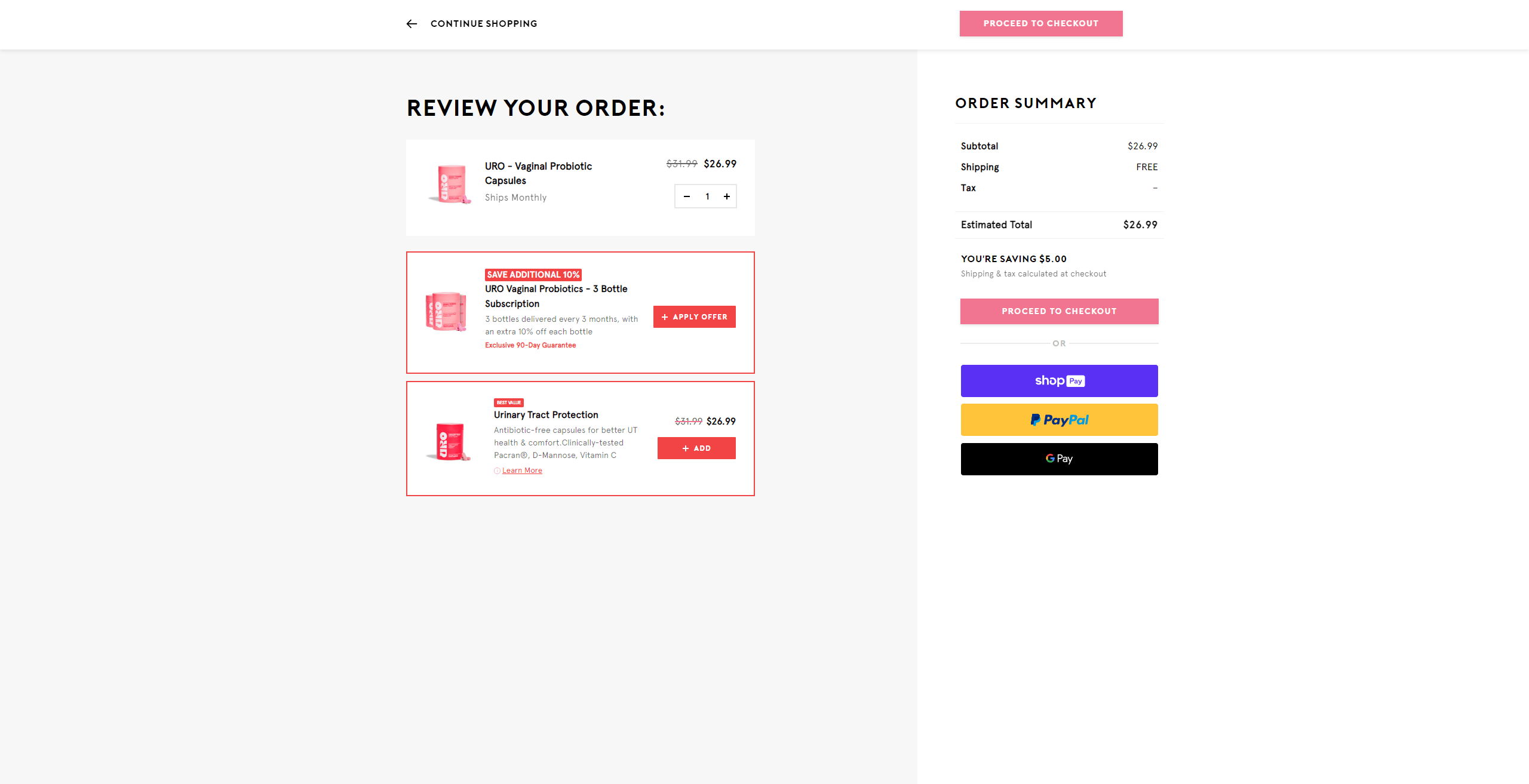This screenshot has width=1529, height=784.
Task: Decrease quantity with the minus icon
Action: [x=687, y=196]
